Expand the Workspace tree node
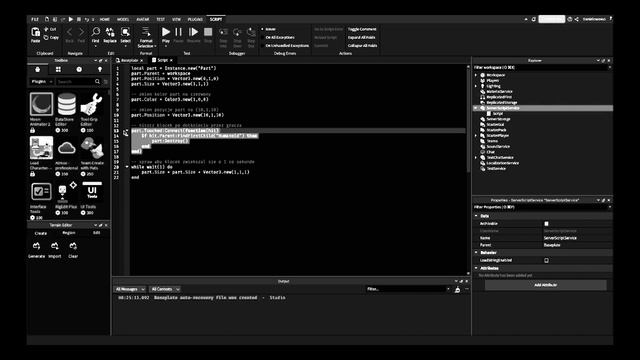This screenshot has width=640, height=360. point(476,75)
